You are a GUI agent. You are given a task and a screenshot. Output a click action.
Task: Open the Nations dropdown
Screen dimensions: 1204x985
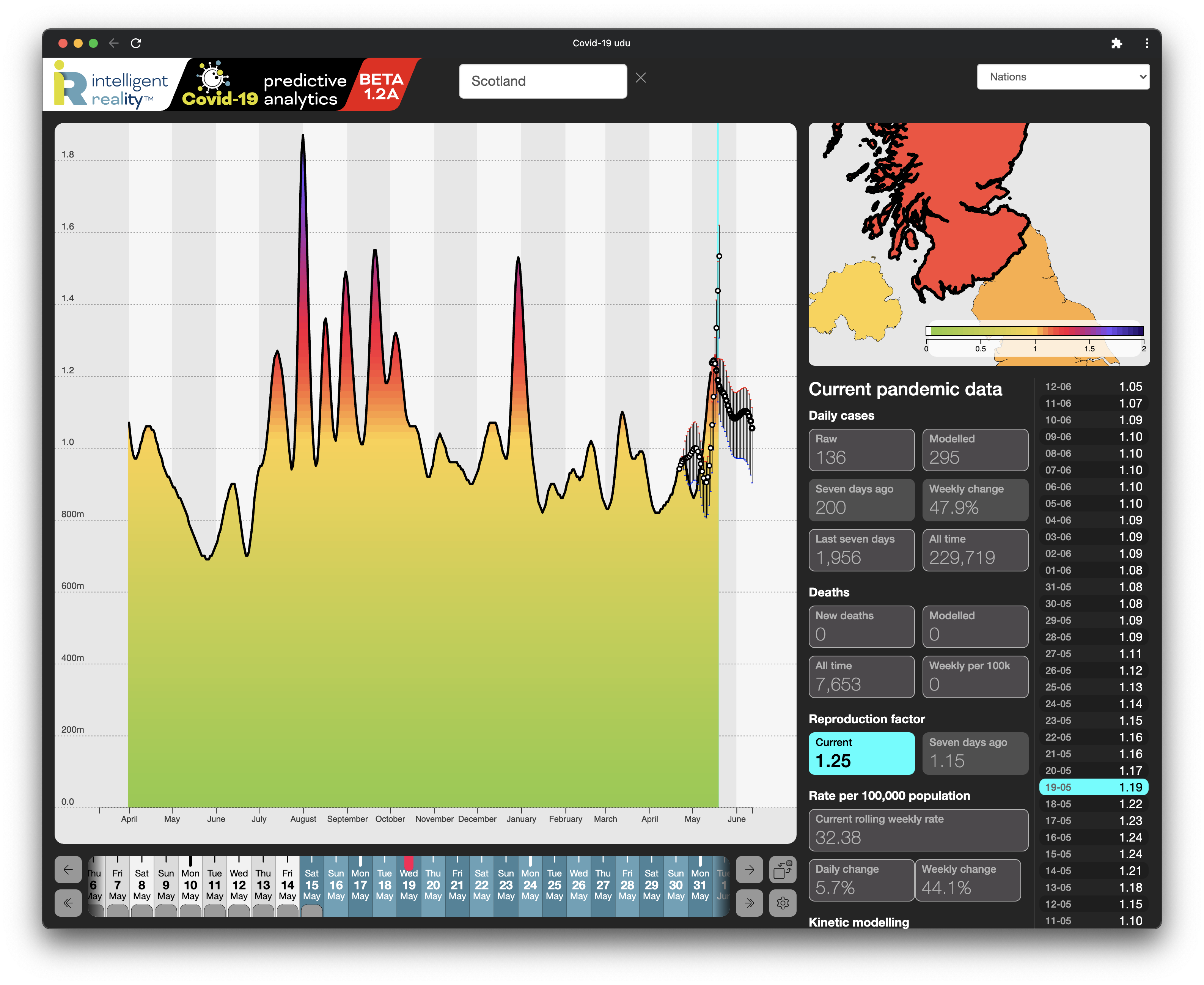[x=1063, y=77]
